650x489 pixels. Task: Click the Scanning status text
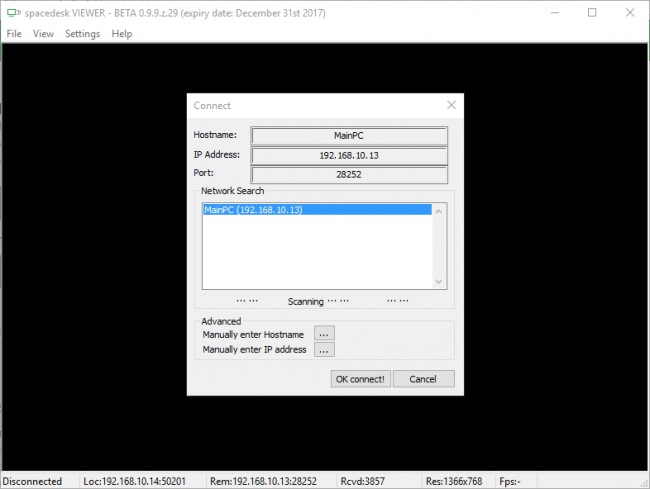pyautogui.click(x=306, y=301)
